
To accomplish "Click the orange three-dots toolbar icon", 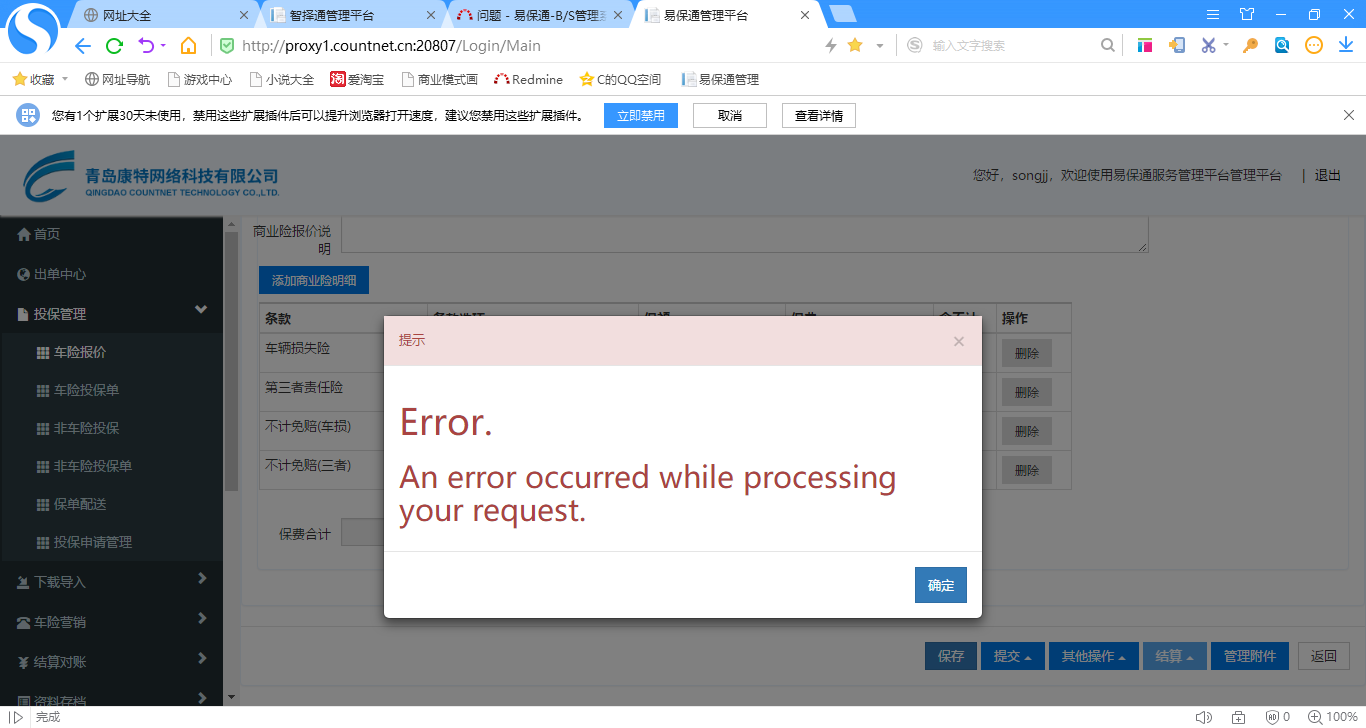I will (x=1314, y=45).
